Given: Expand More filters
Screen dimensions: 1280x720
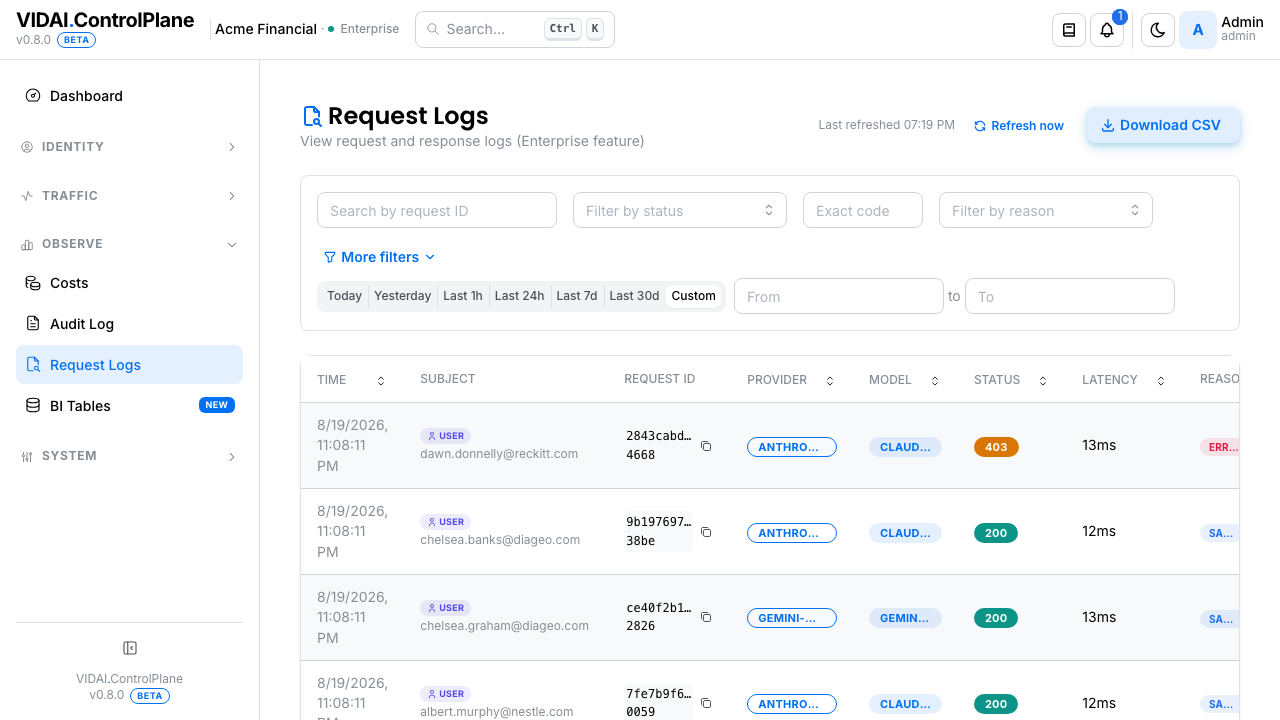Looking at the screenshot, I should pyautogui.click(x=379, y=257).
